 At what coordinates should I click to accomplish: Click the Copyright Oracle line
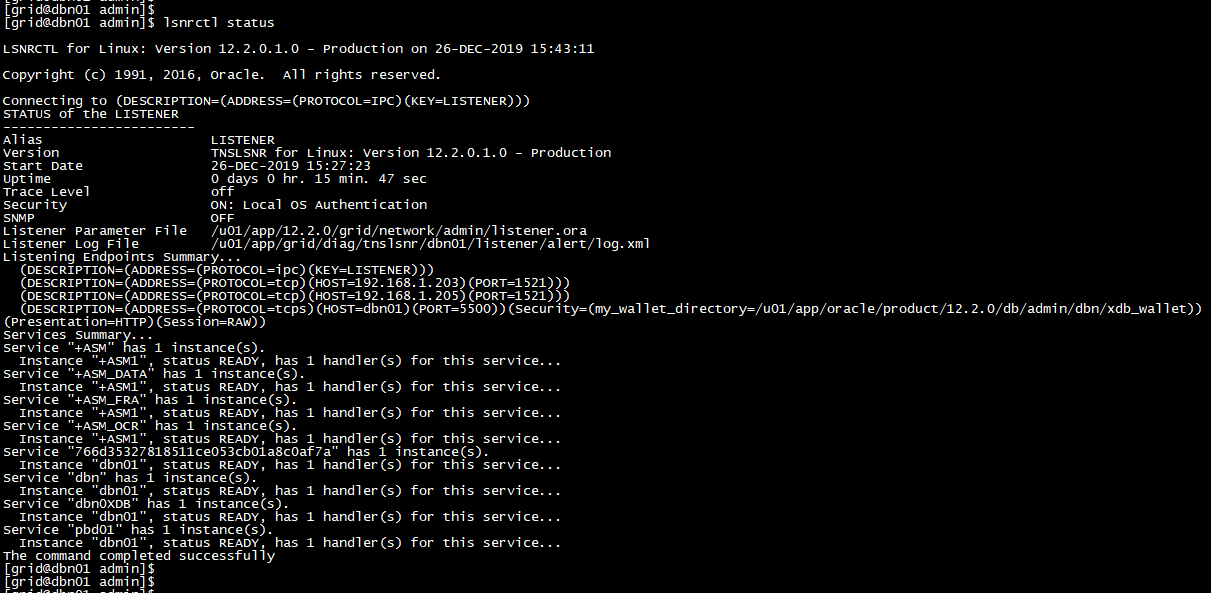click(x=221, y=75)
